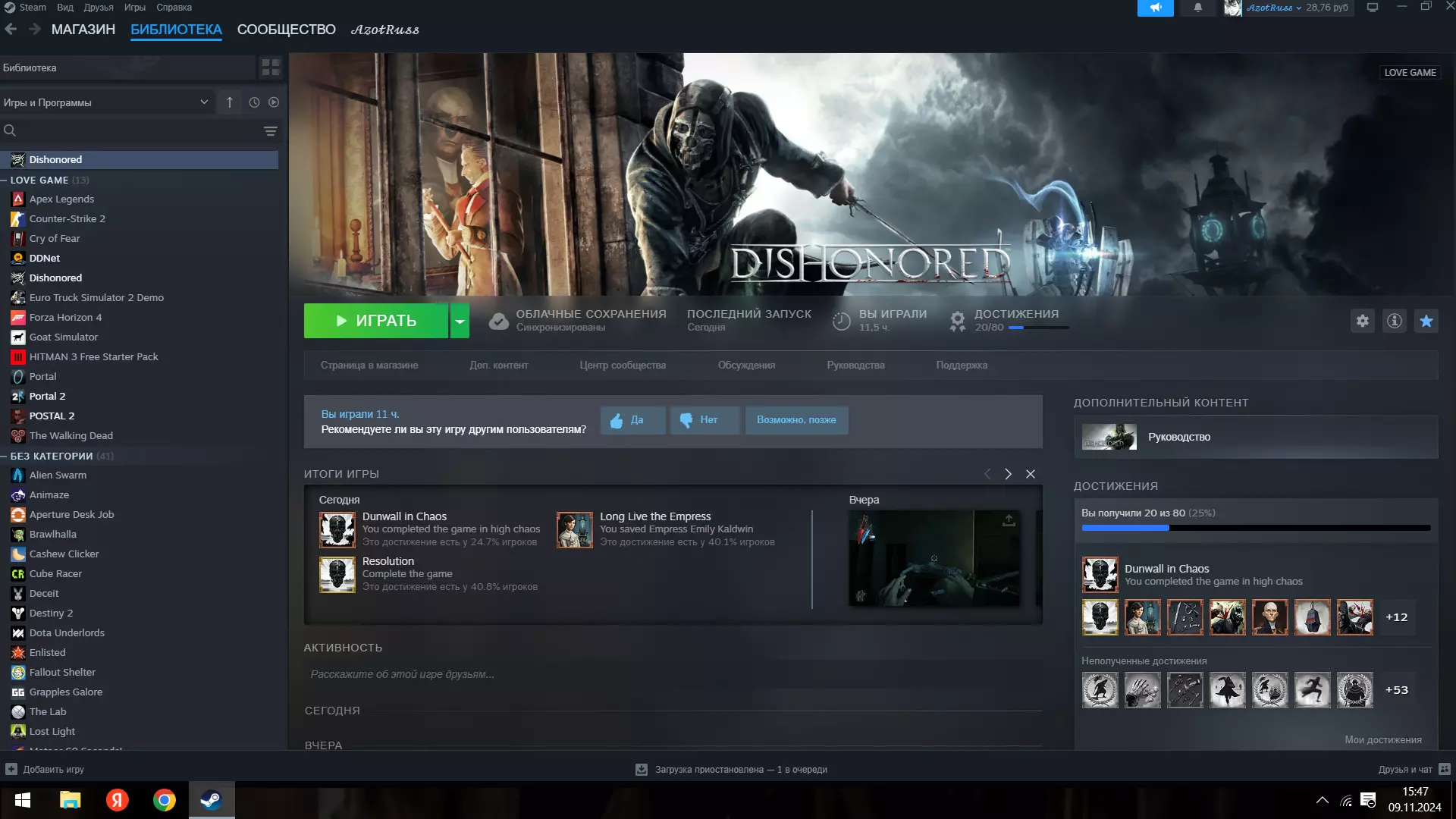Open Dishonored game settings gear

point(1363,321)
